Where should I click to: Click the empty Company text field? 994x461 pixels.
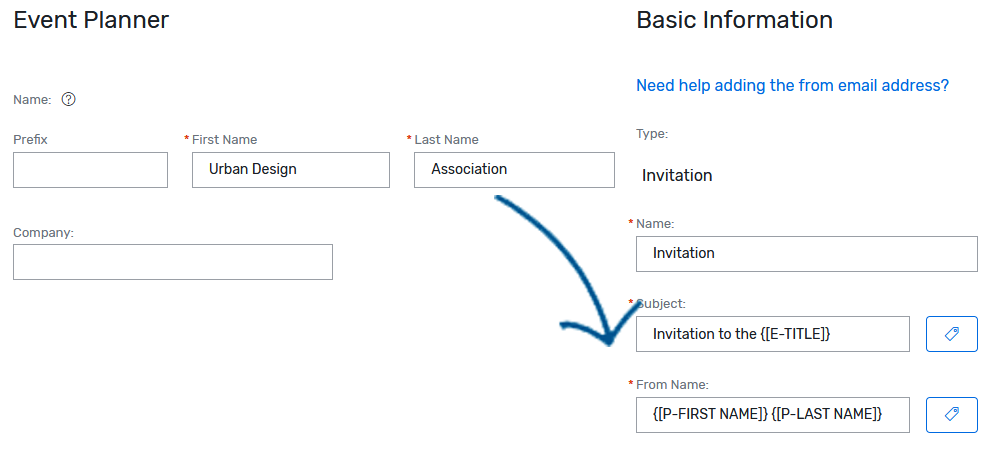(172, 262)
